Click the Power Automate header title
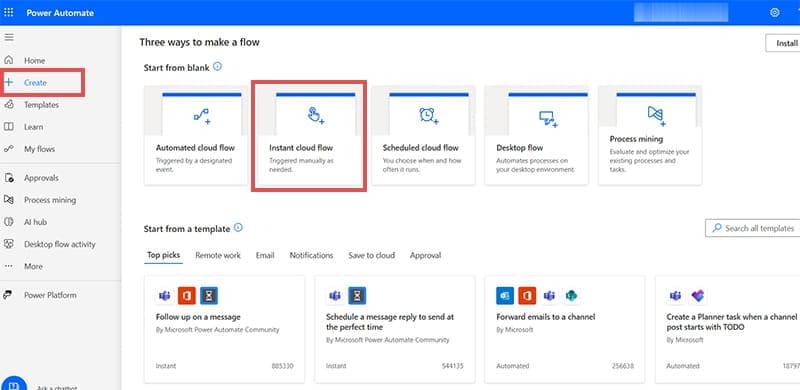The height and width of the screenshot is (390, 800). pyautogui.click(x=60, y=13)
